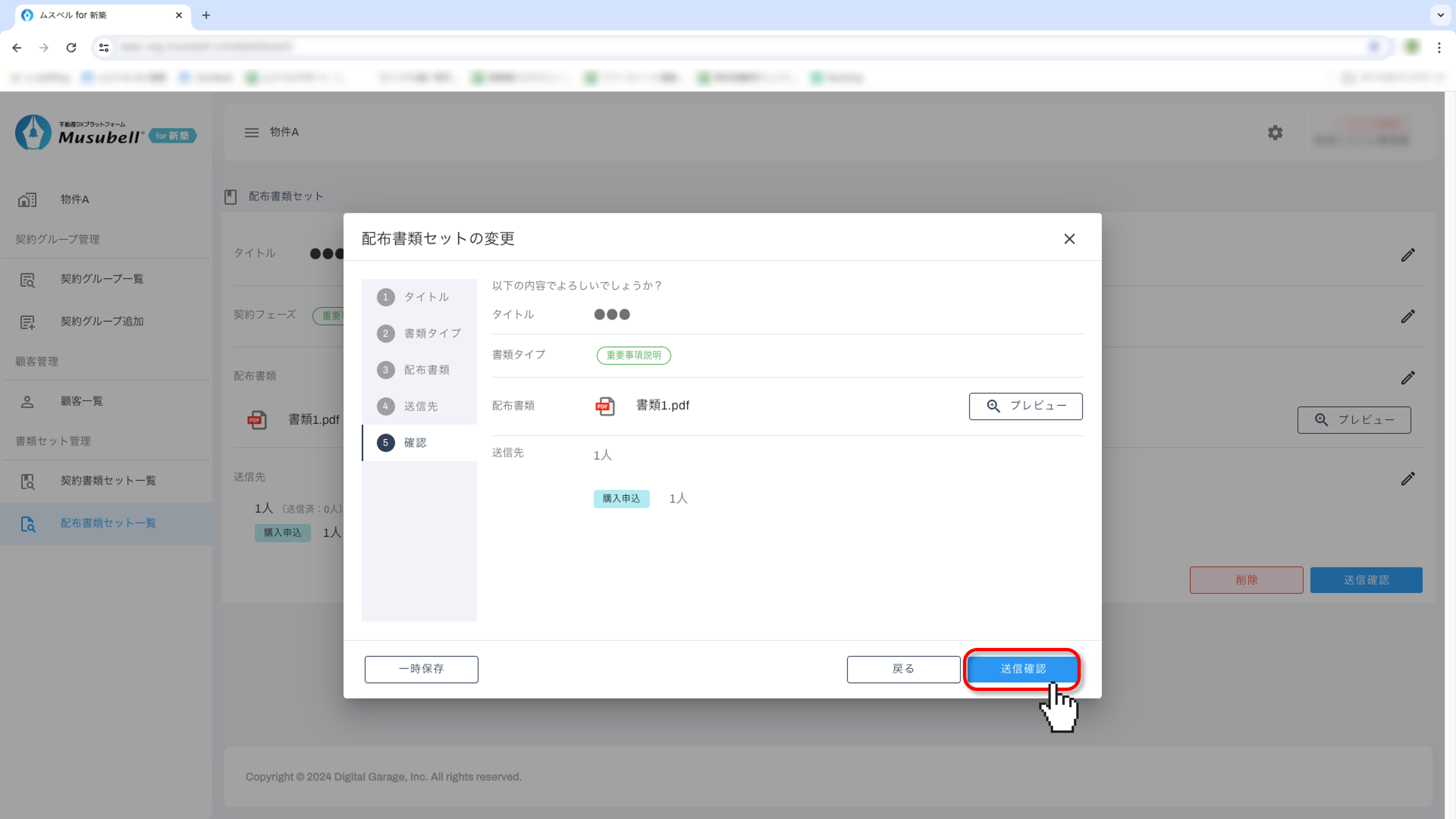
Task: Open 契約グループ一覧 in the sidebar
Action: tap(102, 279)
